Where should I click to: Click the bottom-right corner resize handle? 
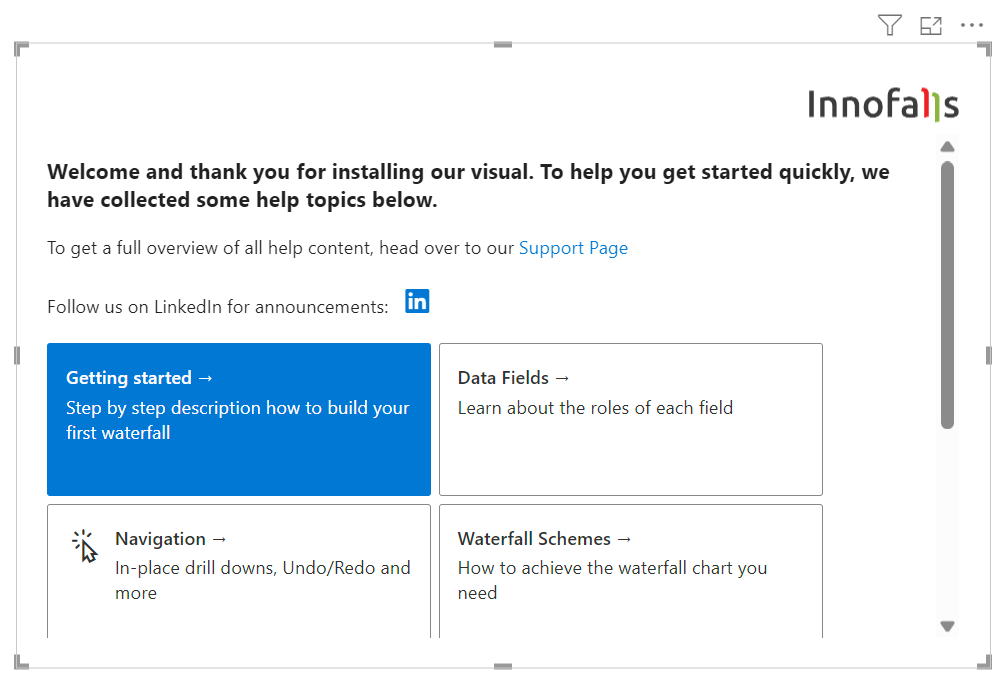(x=984, y=662)
